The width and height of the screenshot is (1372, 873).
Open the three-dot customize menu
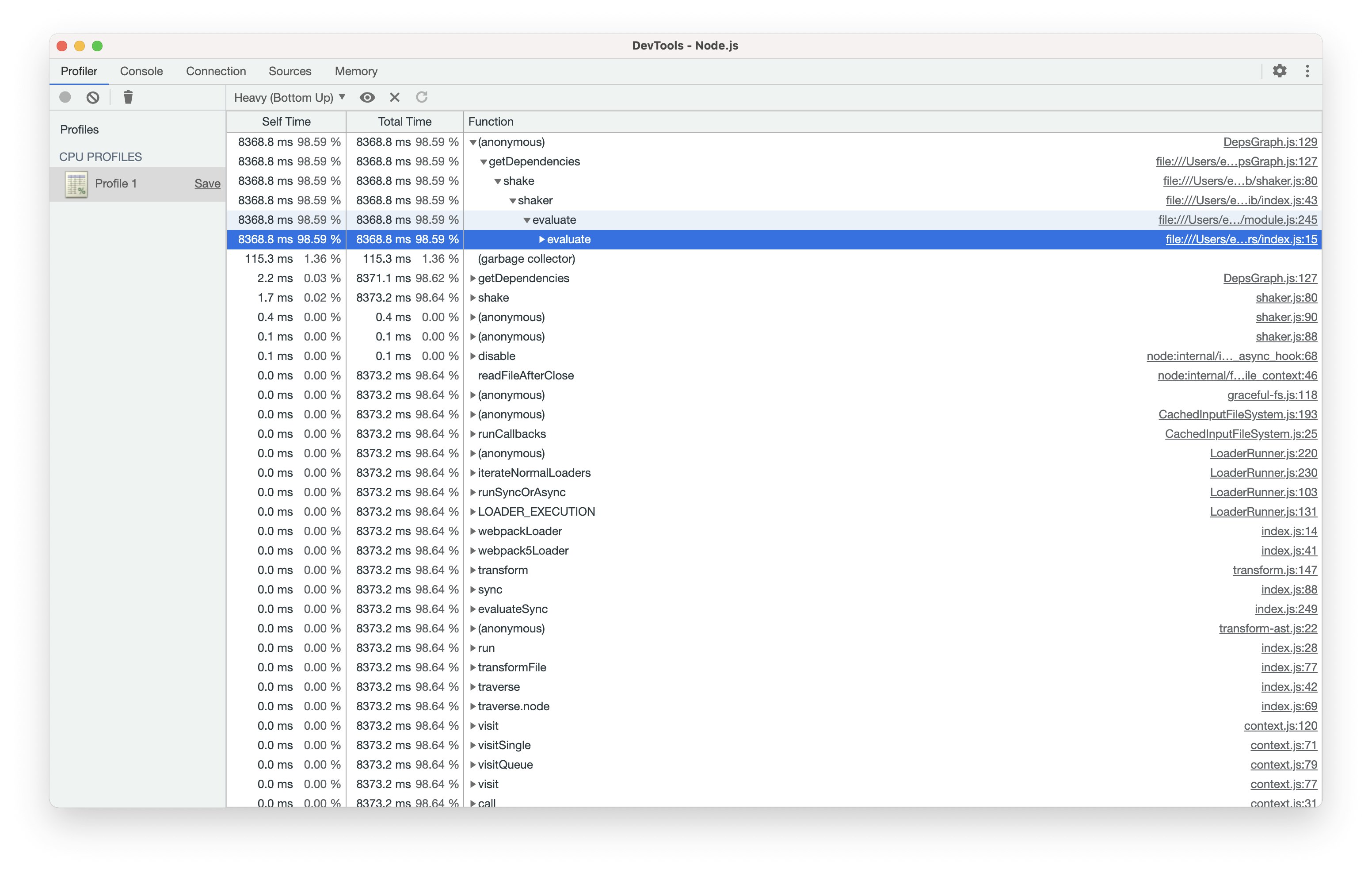click(x=1307, y=71)
